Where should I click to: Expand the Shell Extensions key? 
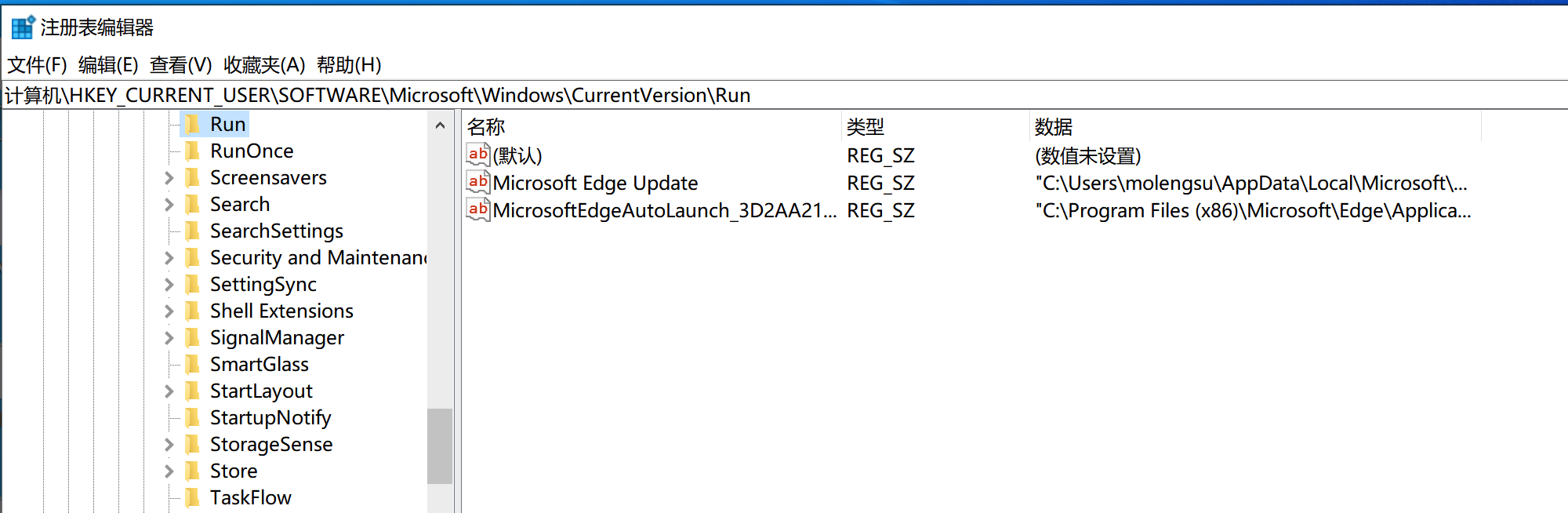[169, 311]
